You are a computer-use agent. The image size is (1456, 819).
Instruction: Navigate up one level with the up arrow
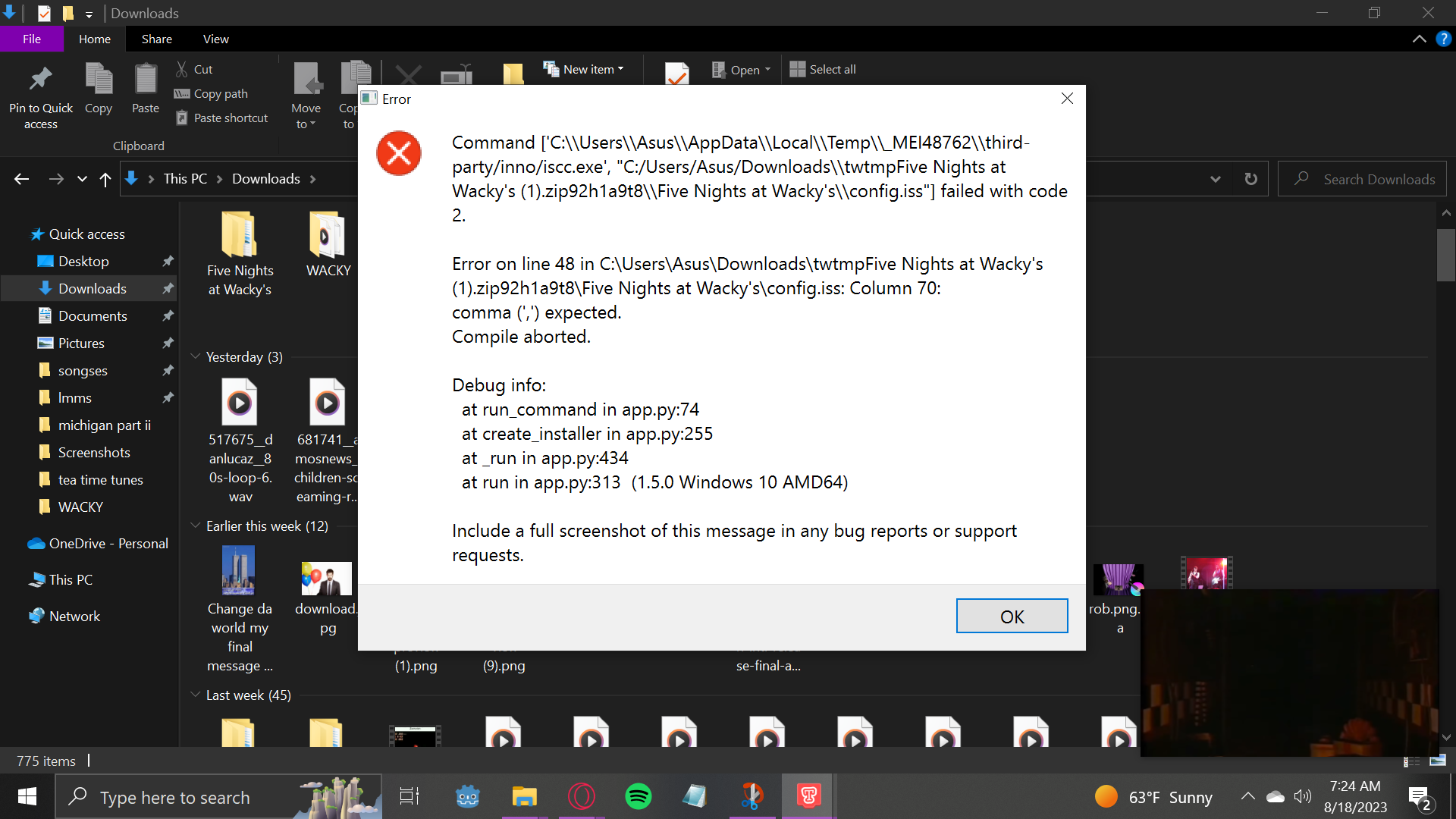(x=105, y=179)
